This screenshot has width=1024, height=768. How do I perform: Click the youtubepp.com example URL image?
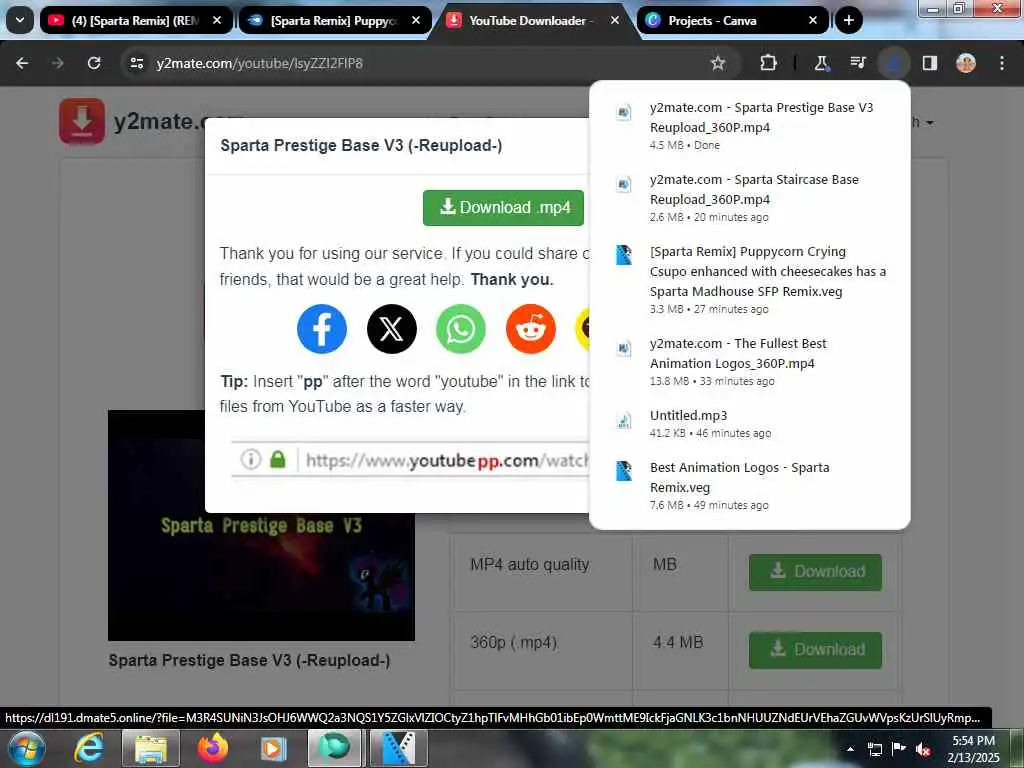(410, 460)
